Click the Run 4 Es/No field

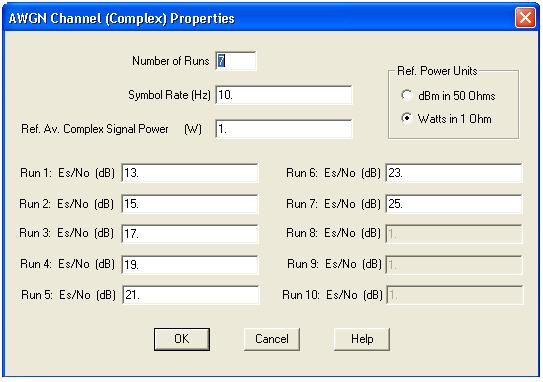point(190,265)
